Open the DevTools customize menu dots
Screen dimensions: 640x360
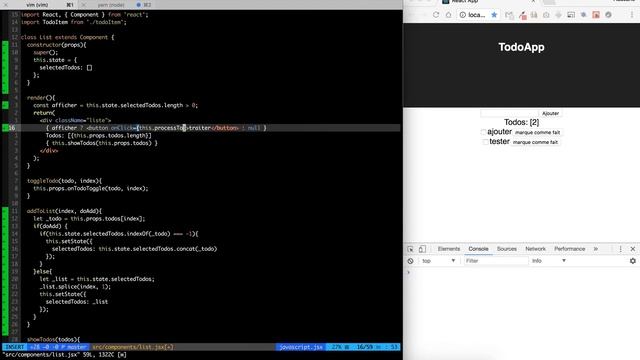click(620, 249)
